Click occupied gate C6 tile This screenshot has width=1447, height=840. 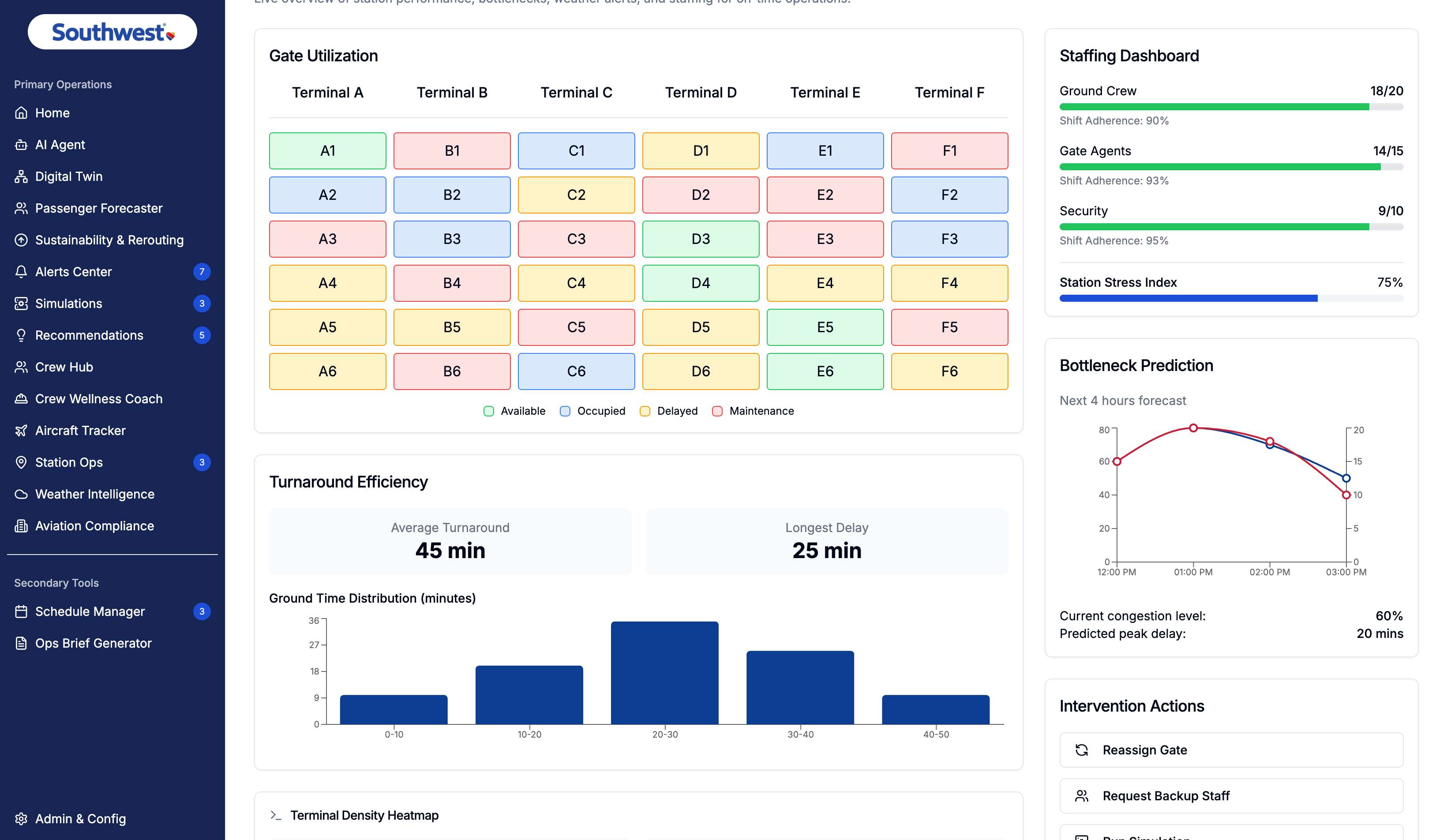[577, 371]
